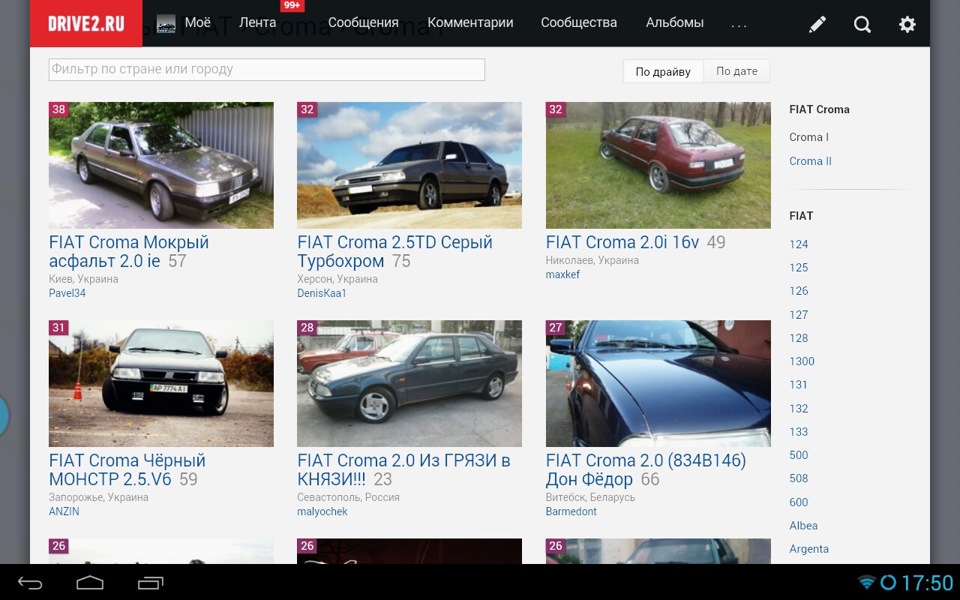Open the grey Croma Мокрый асфальт photo
Viewport: 960px width, 600px height.
(x=161, y=165)
